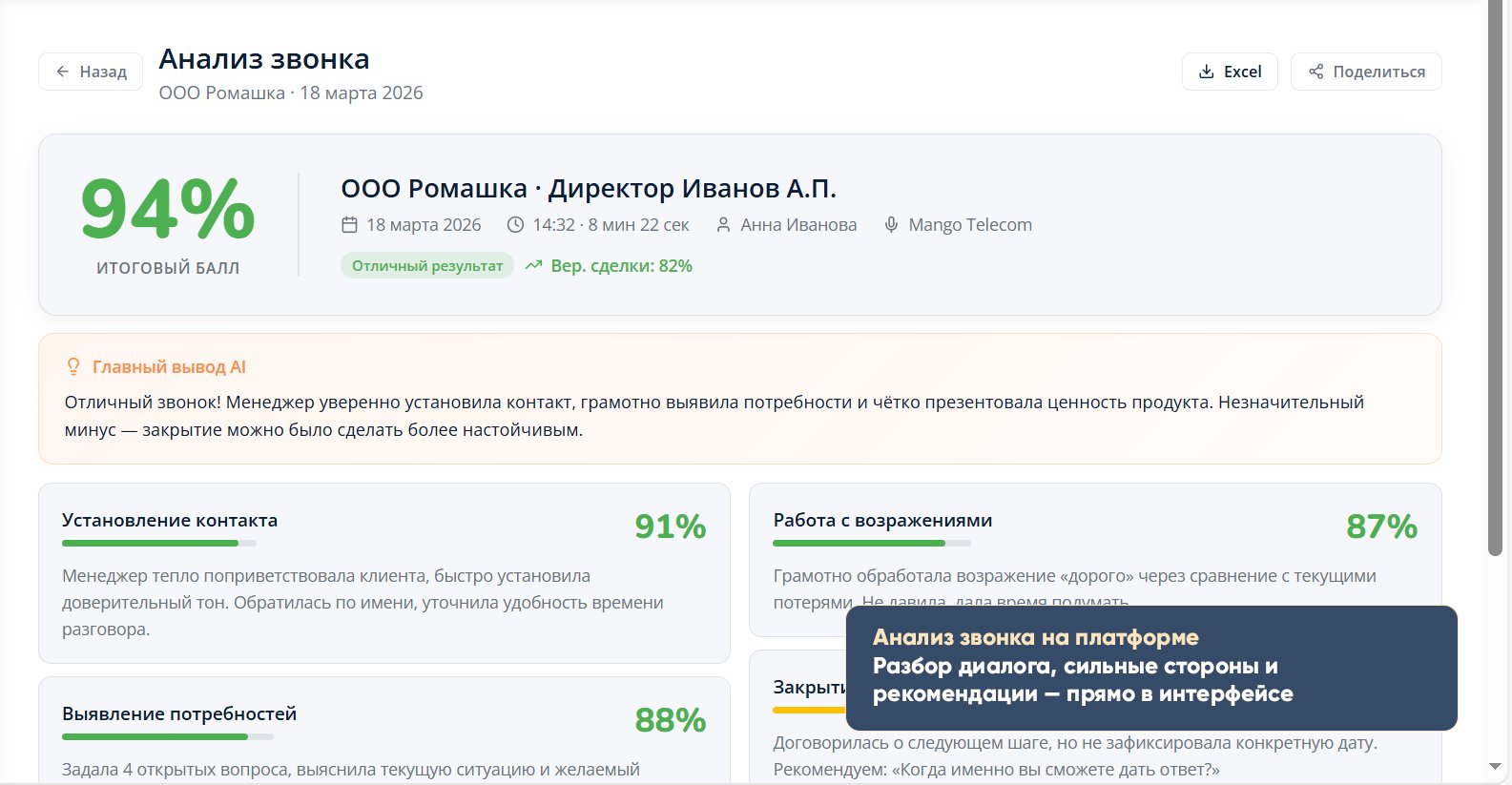This screenshot has width=1512, height=785.
Task: Click the Установление контакта card title
Action: [170, 521]
